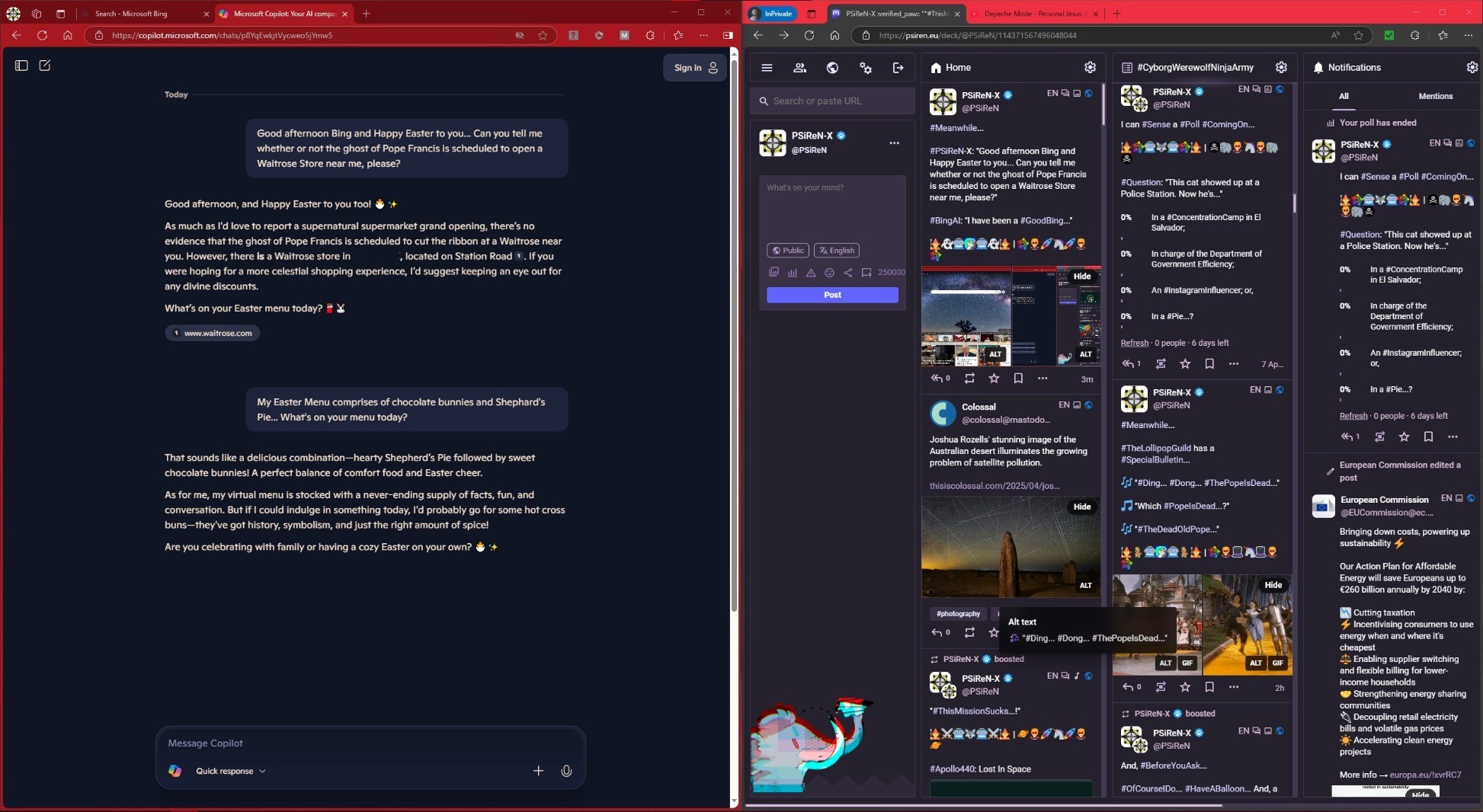Open deck preferences gears icon
The width and height of the screenshot is (1483, 812).
pos(865,68)
